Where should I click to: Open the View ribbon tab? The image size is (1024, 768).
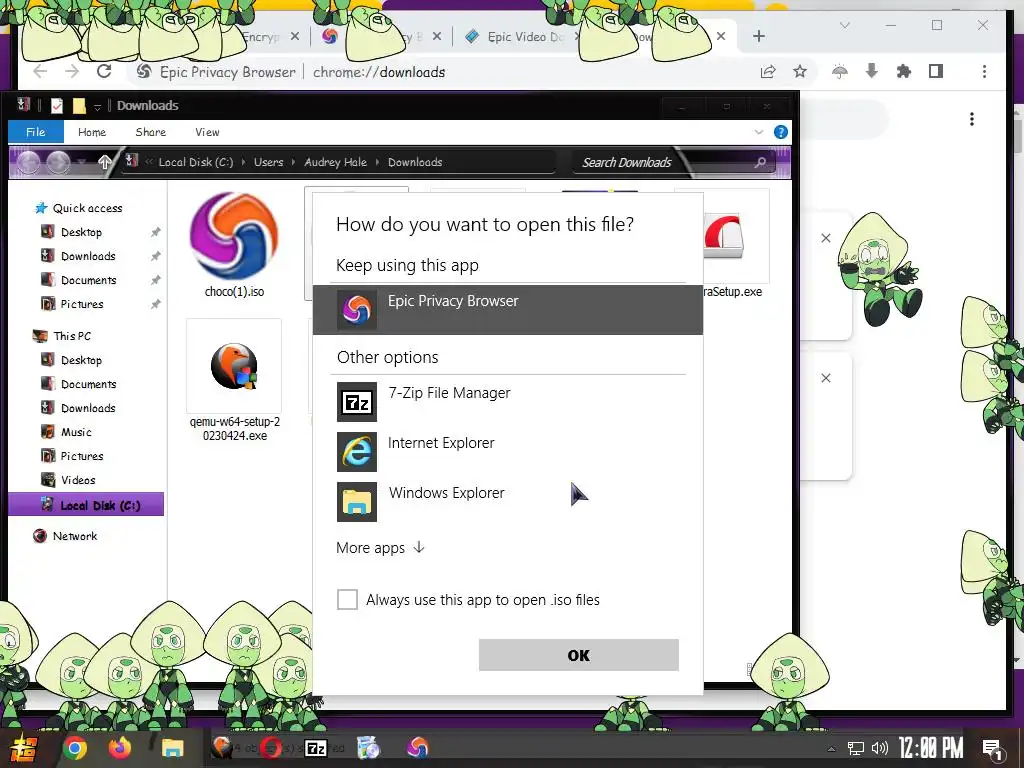click(207, 132)
